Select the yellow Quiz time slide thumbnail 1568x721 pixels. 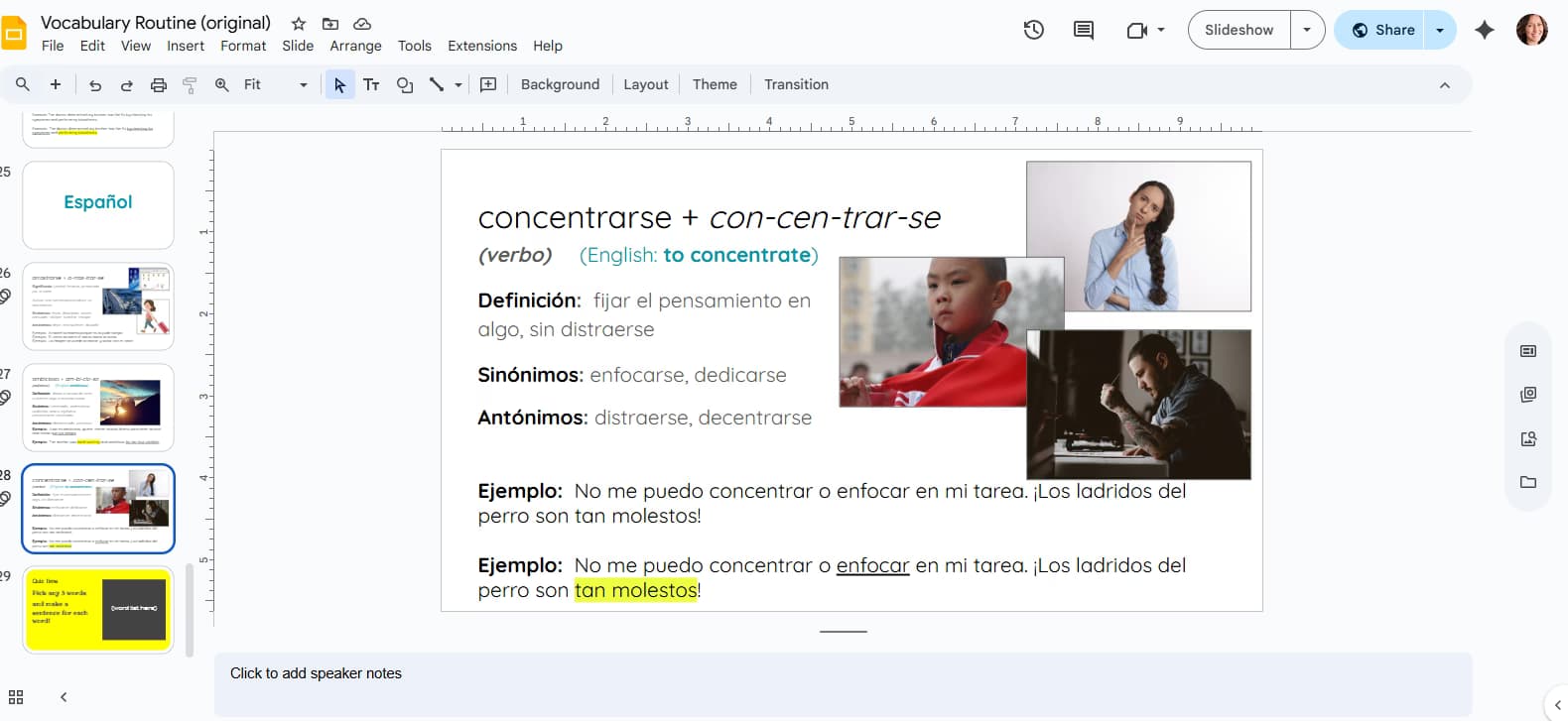(98, 609)
